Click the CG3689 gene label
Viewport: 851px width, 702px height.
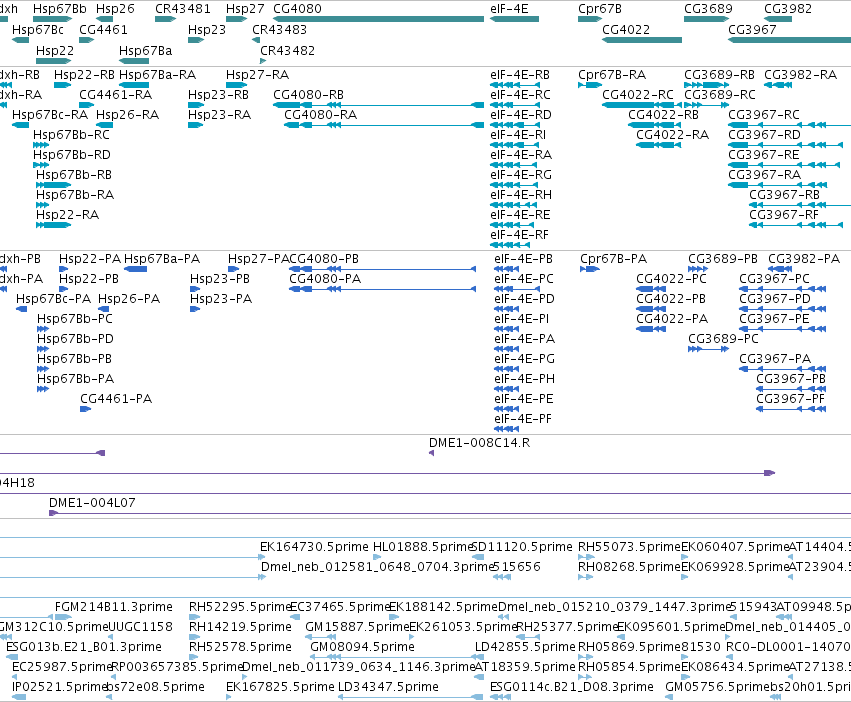click(708, 9)
